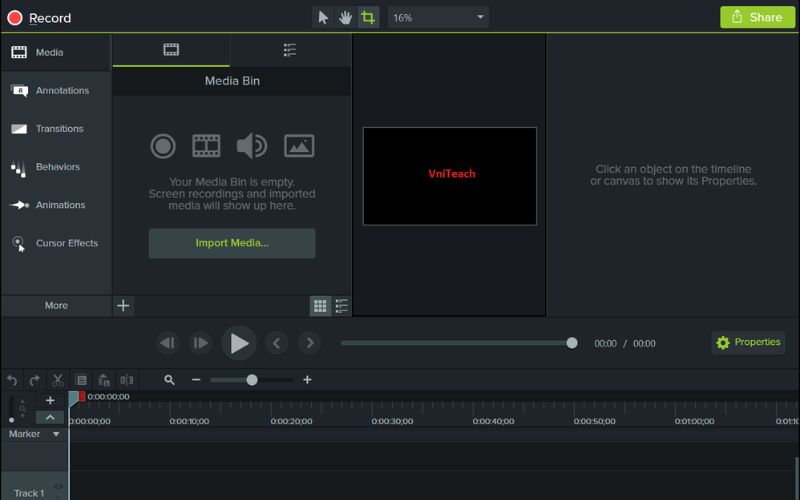Click the Paste icon in timeline toolbar
Viewport: 800px width, 500px height.
pyautogui.click(x=104, y=380)
